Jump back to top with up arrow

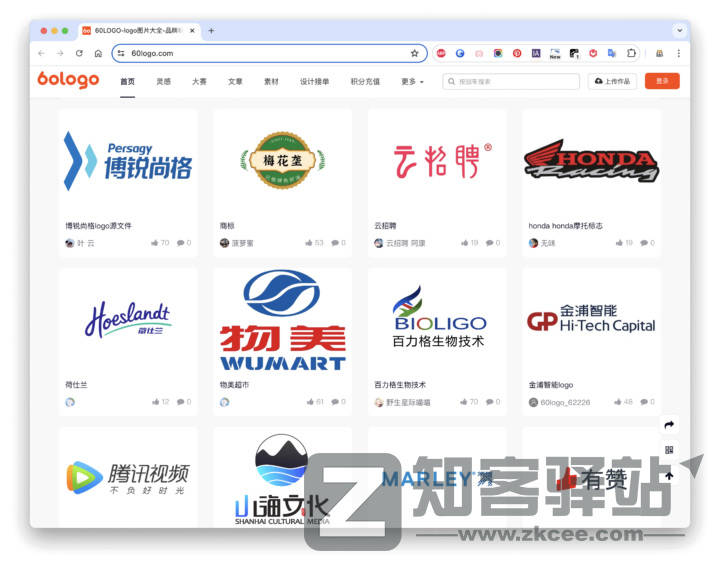[x=669, y=476]
